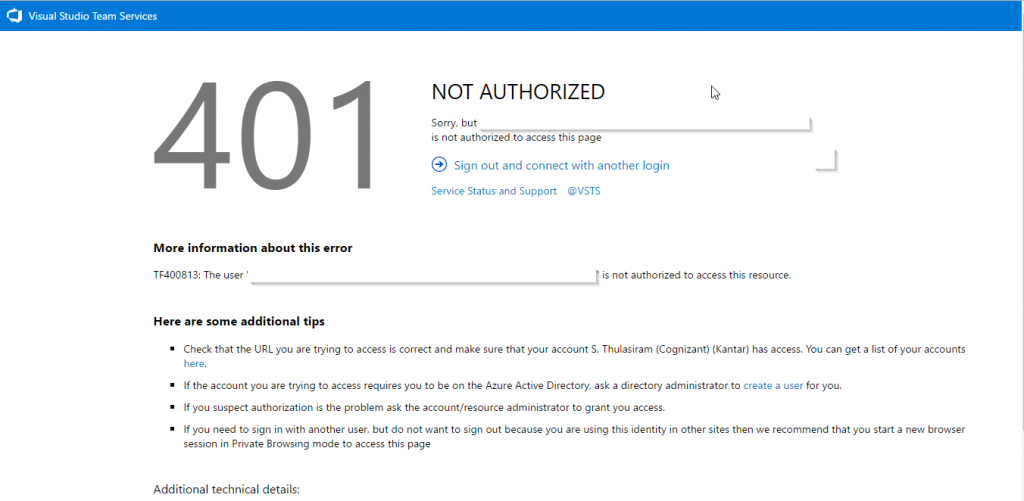Click the Visual Studio Team Services logo icon
This screenshot has width=1024, height=501.
pos(14,16)
